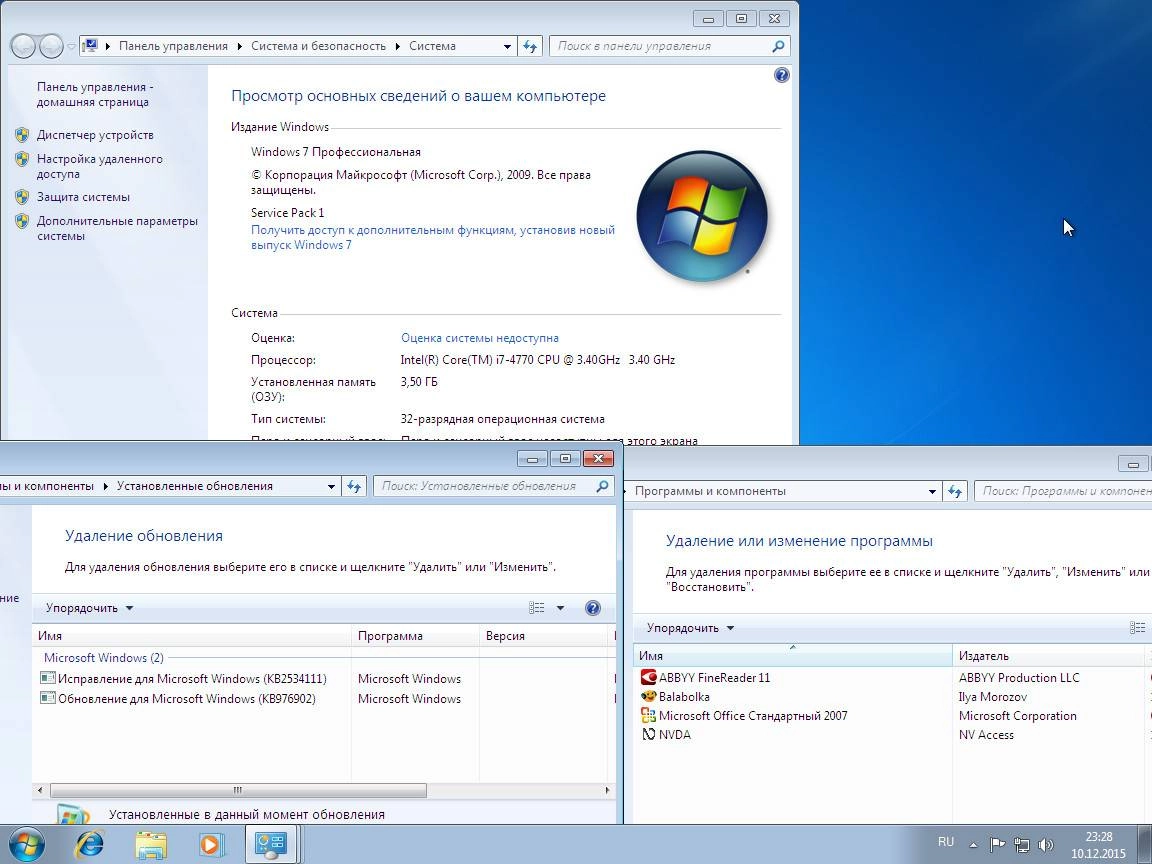This screenshot has width=1152, height=864.
Task: Click the get more features Windows 7 link
Action: pyautogui.click(x=433, y=237)
